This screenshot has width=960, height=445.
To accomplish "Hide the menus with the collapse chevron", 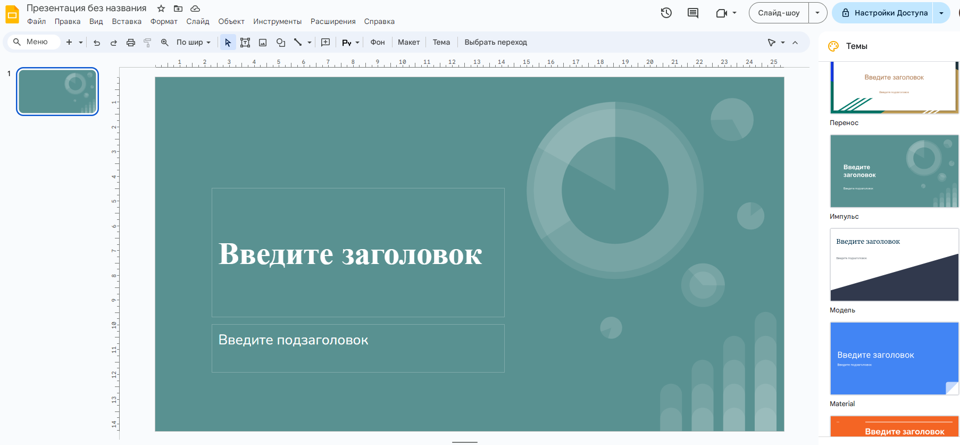I will pyautogui.click(x=796, y=43).
